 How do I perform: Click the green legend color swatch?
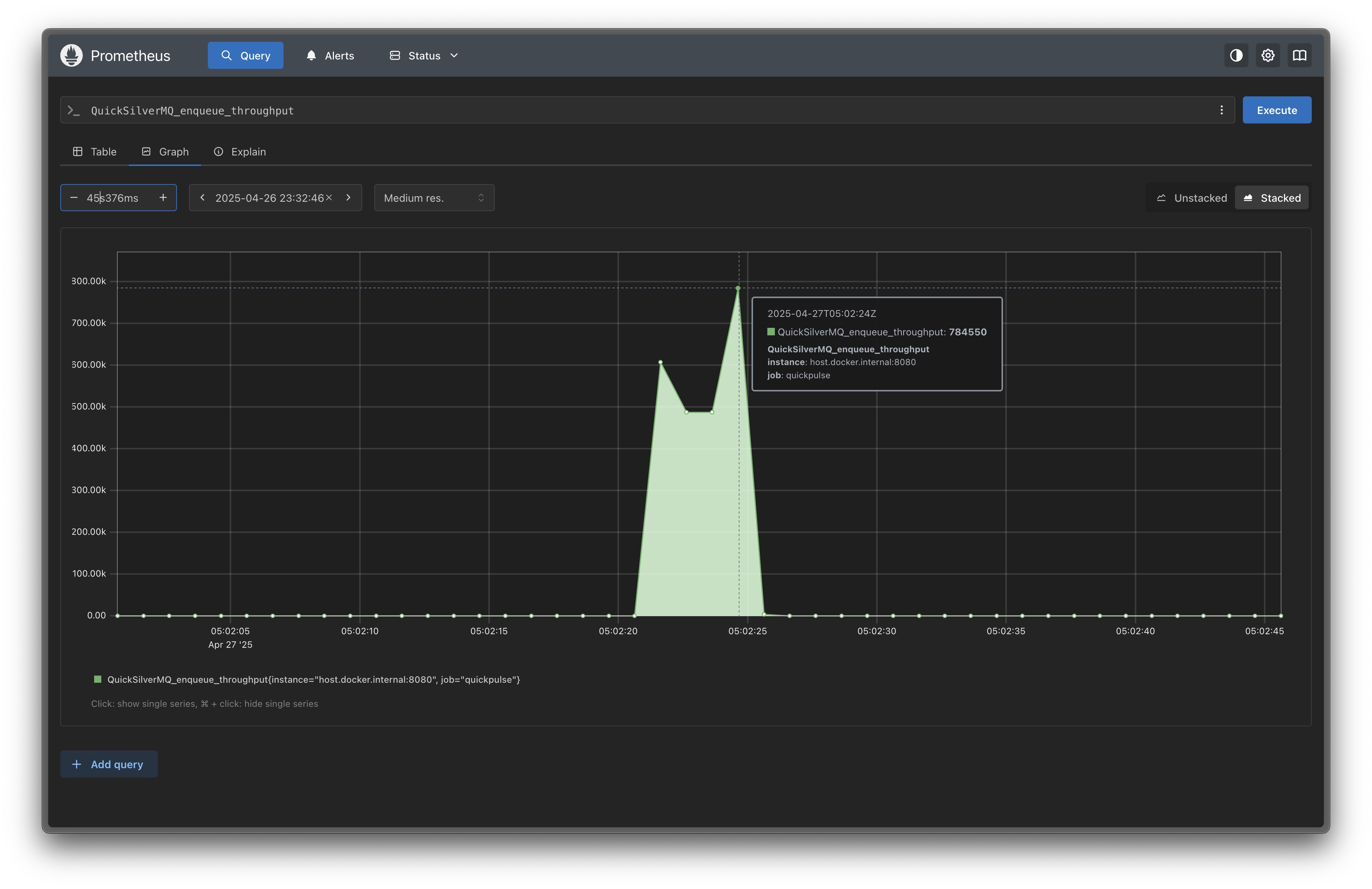pos(98,679)
